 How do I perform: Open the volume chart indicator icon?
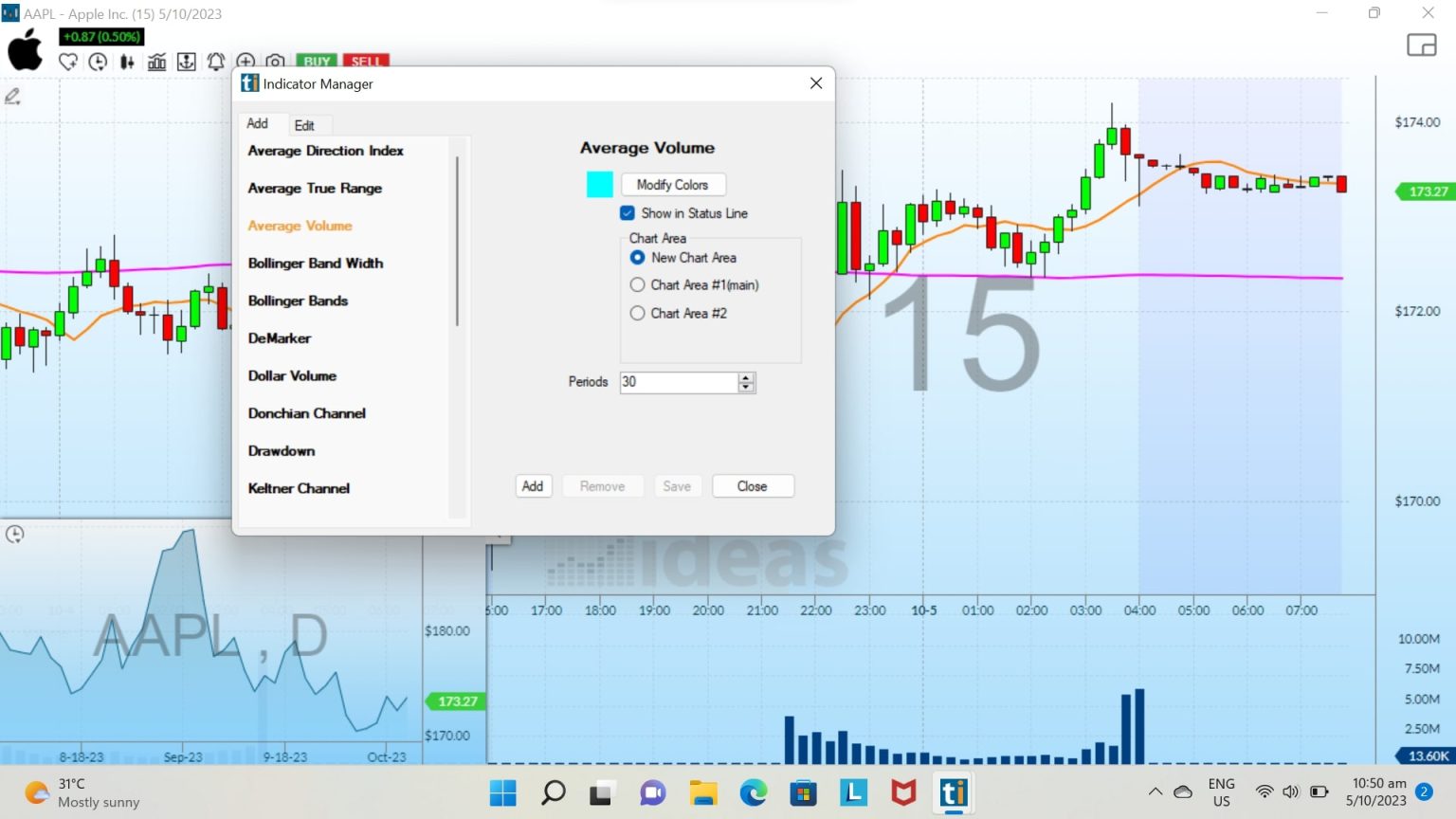click(x=157, y=61)
